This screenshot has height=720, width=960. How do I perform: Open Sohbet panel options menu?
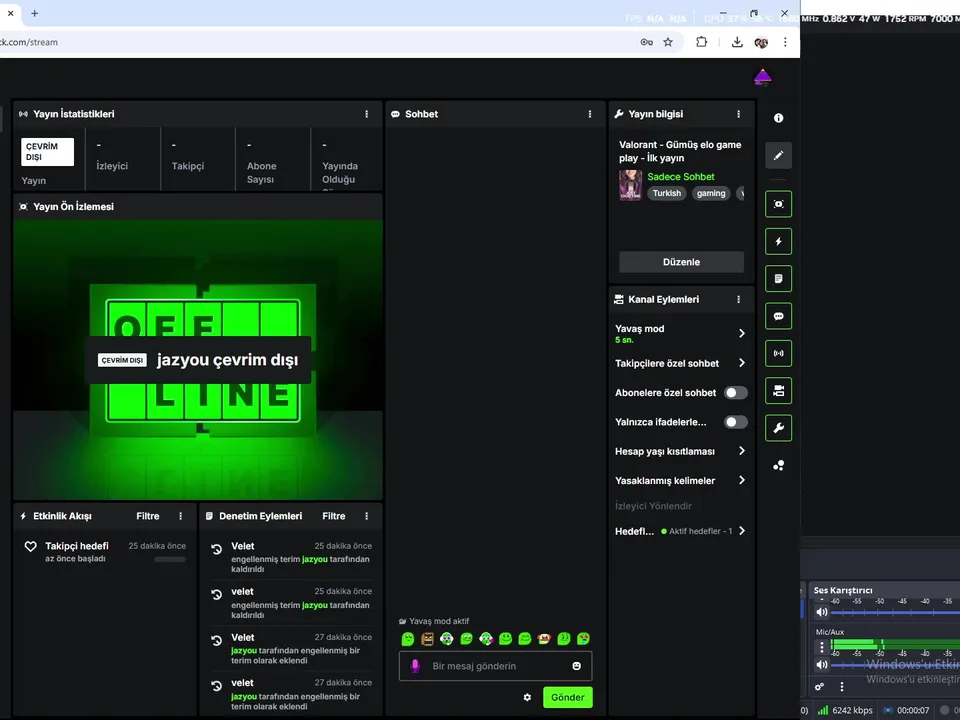point(590,114)
